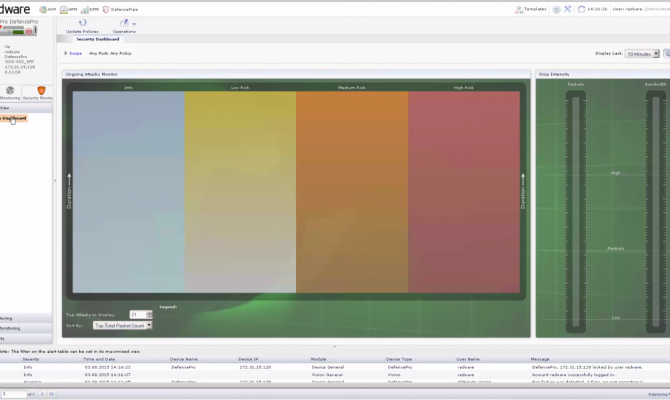Select the highlighted Dashboard item in sidebar
670x400 pixels.
14,118
